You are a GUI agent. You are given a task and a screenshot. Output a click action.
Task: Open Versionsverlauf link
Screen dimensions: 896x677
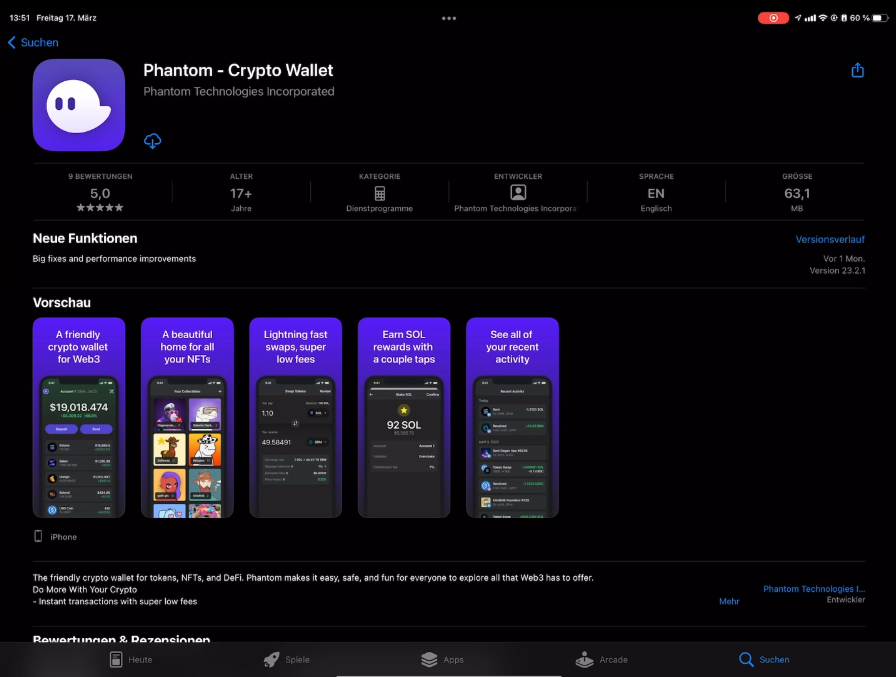click(x=830, y=239)
